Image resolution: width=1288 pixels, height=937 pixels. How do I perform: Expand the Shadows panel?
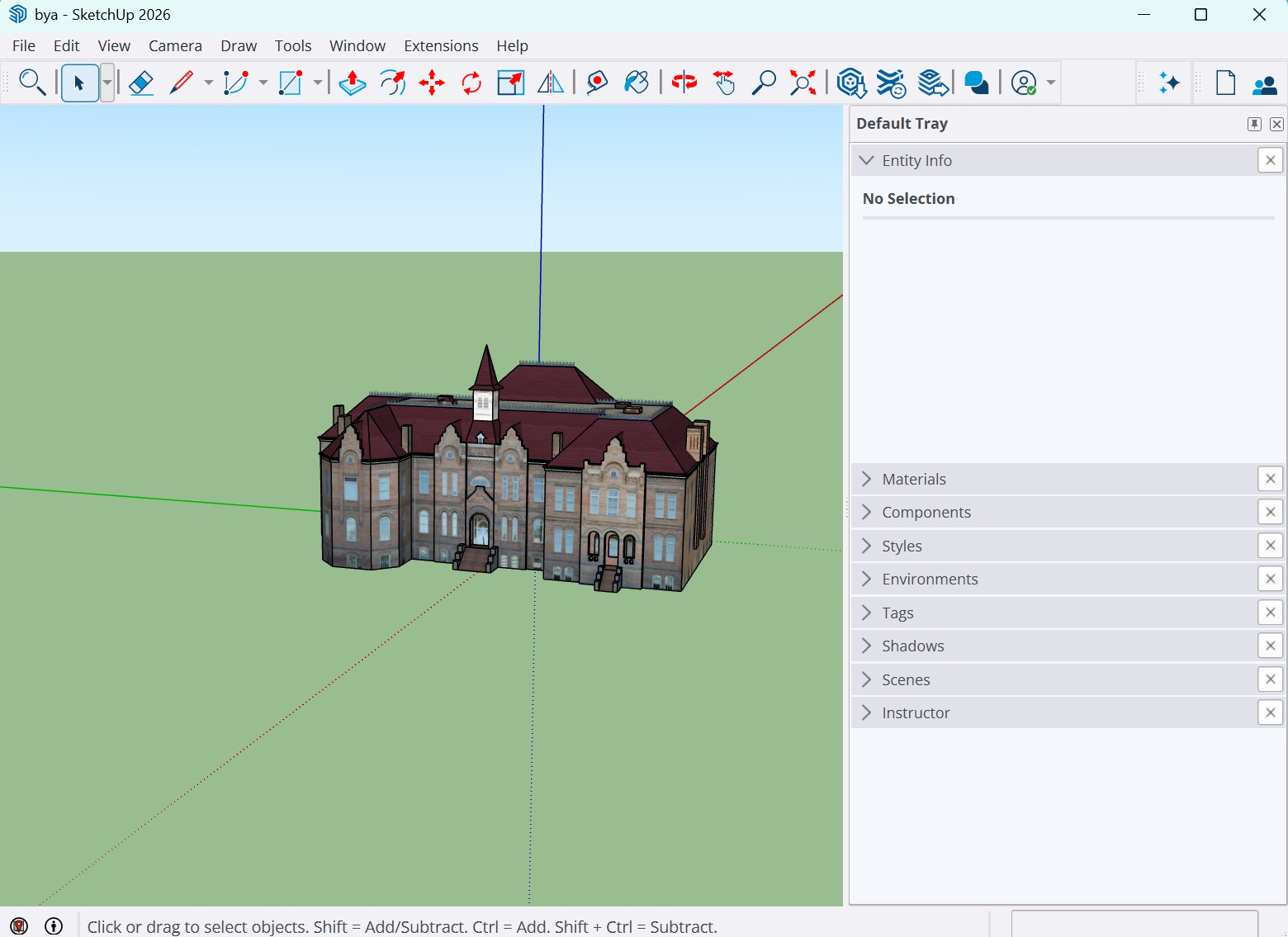tap(866, 646)
